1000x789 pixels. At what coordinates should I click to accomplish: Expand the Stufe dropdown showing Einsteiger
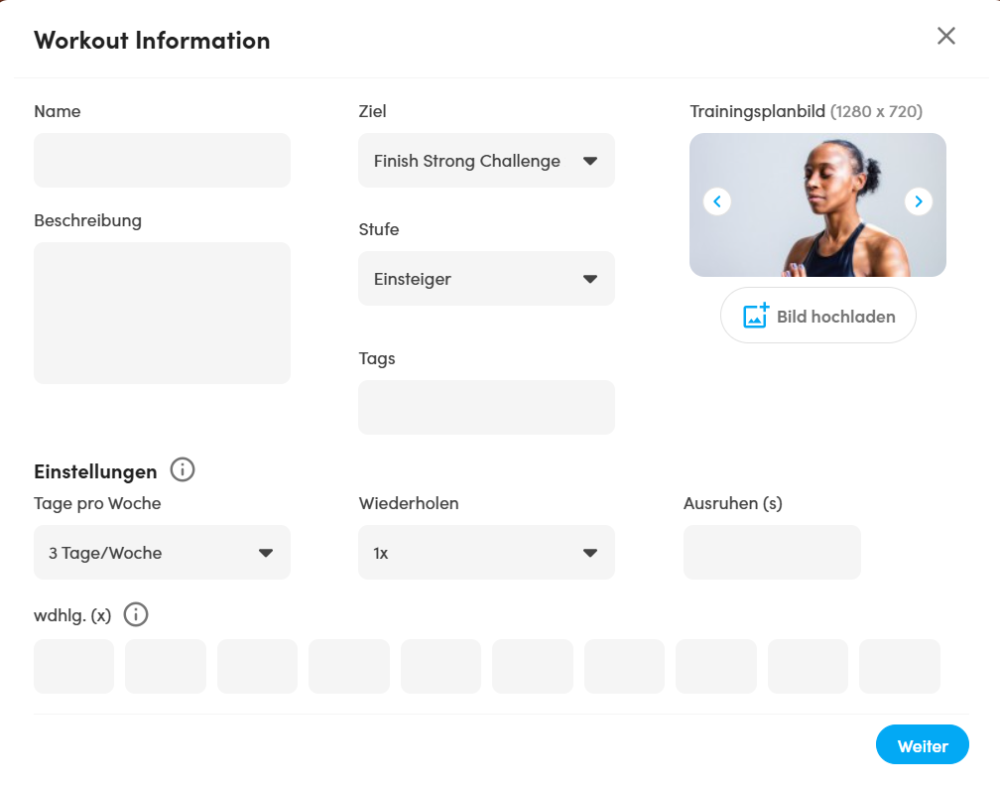coord(487,279)
